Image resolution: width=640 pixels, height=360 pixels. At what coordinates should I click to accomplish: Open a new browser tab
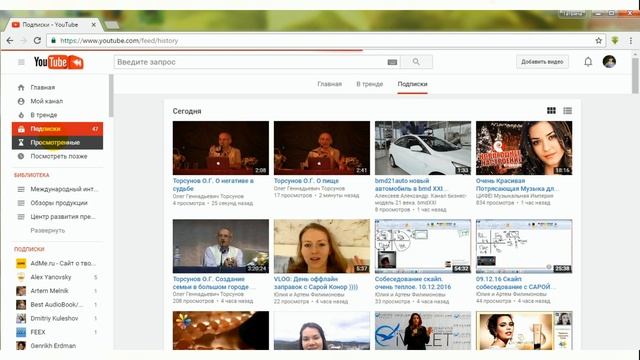click(x=111, y=25)
